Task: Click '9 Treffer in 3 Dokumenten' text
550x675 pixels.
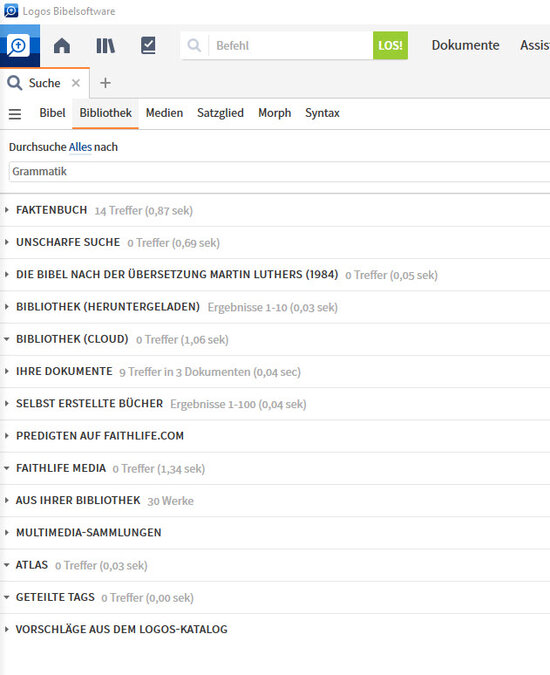Action: [x=185, y=372]
